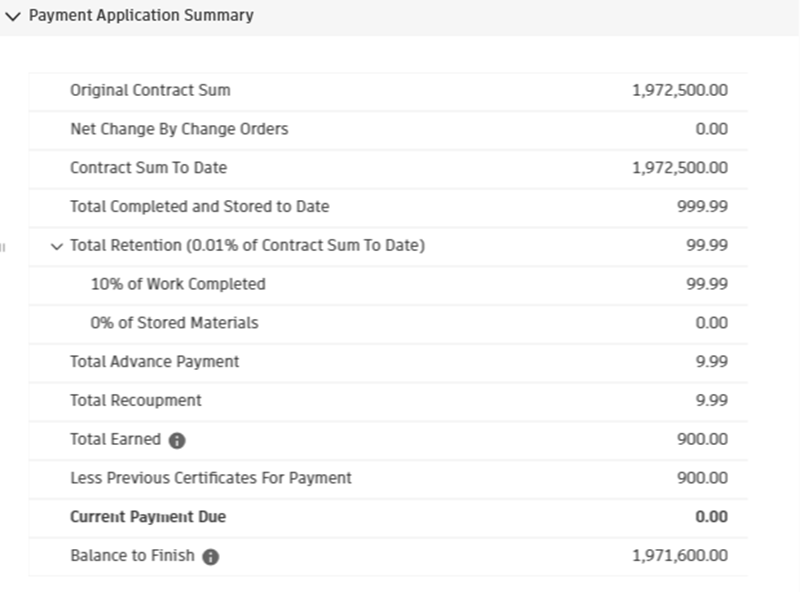Screen dimensions: 800x592
Task: Collapse the Total Retention row chevron
Action: [x=56, y=246]
